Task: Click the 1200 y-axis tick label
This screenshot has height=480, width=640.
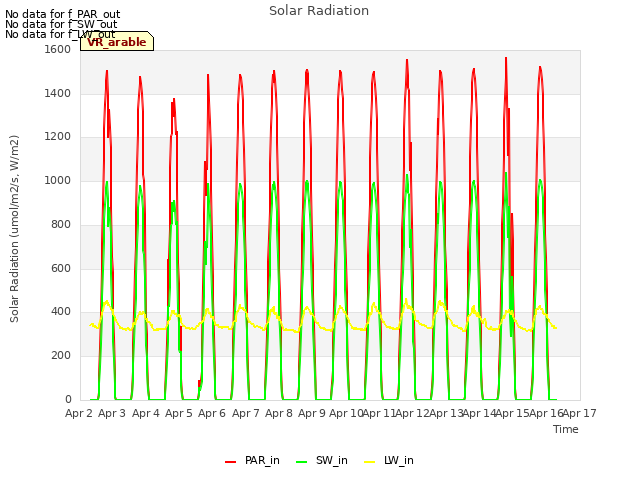Action: click(58, 137)
